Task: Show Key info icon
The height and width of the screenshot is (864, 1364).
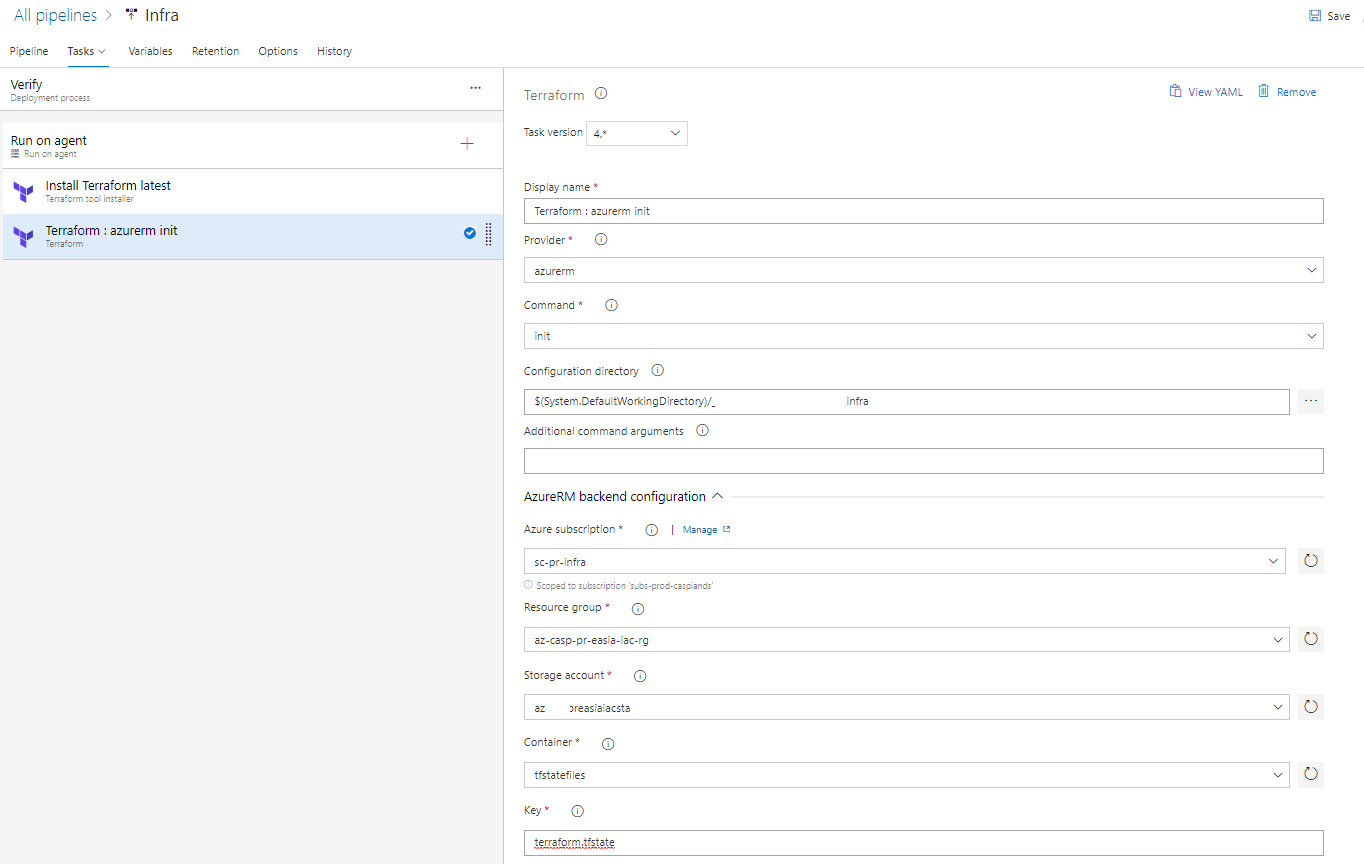Action: [x=576, y=811]
